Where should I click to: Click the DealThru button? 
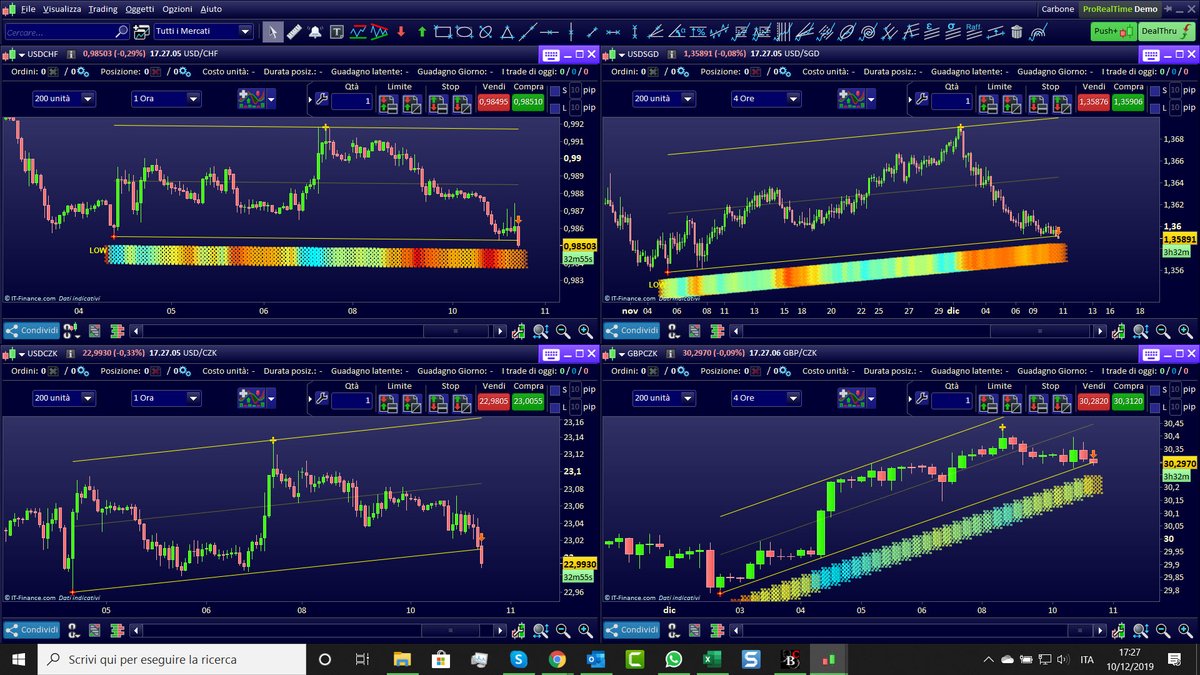point(1166,31)
